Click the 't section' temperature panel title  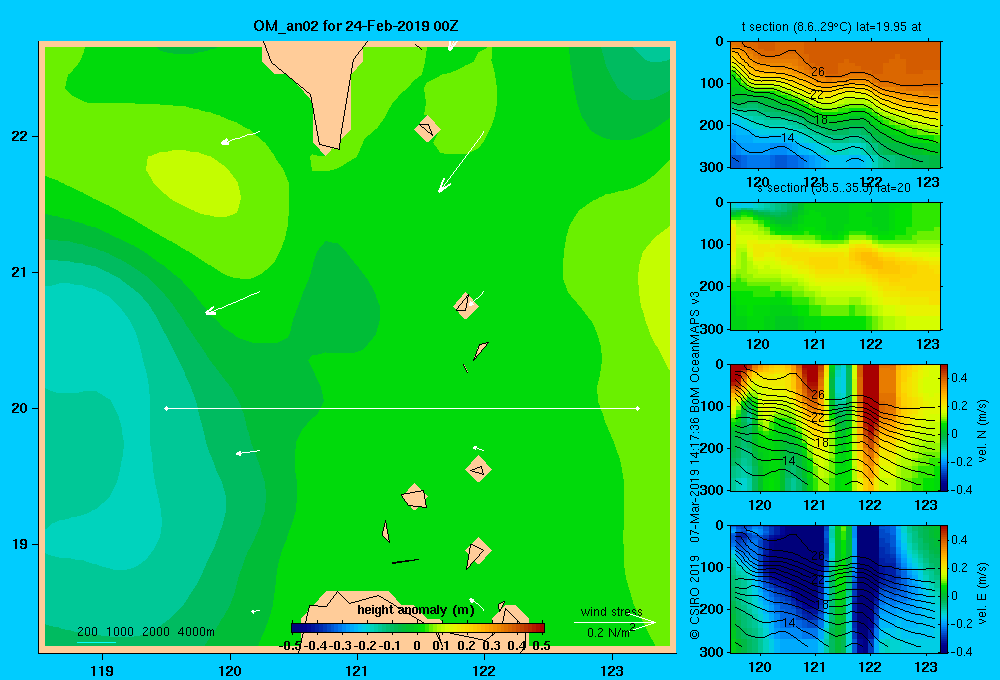pos(831,27)
